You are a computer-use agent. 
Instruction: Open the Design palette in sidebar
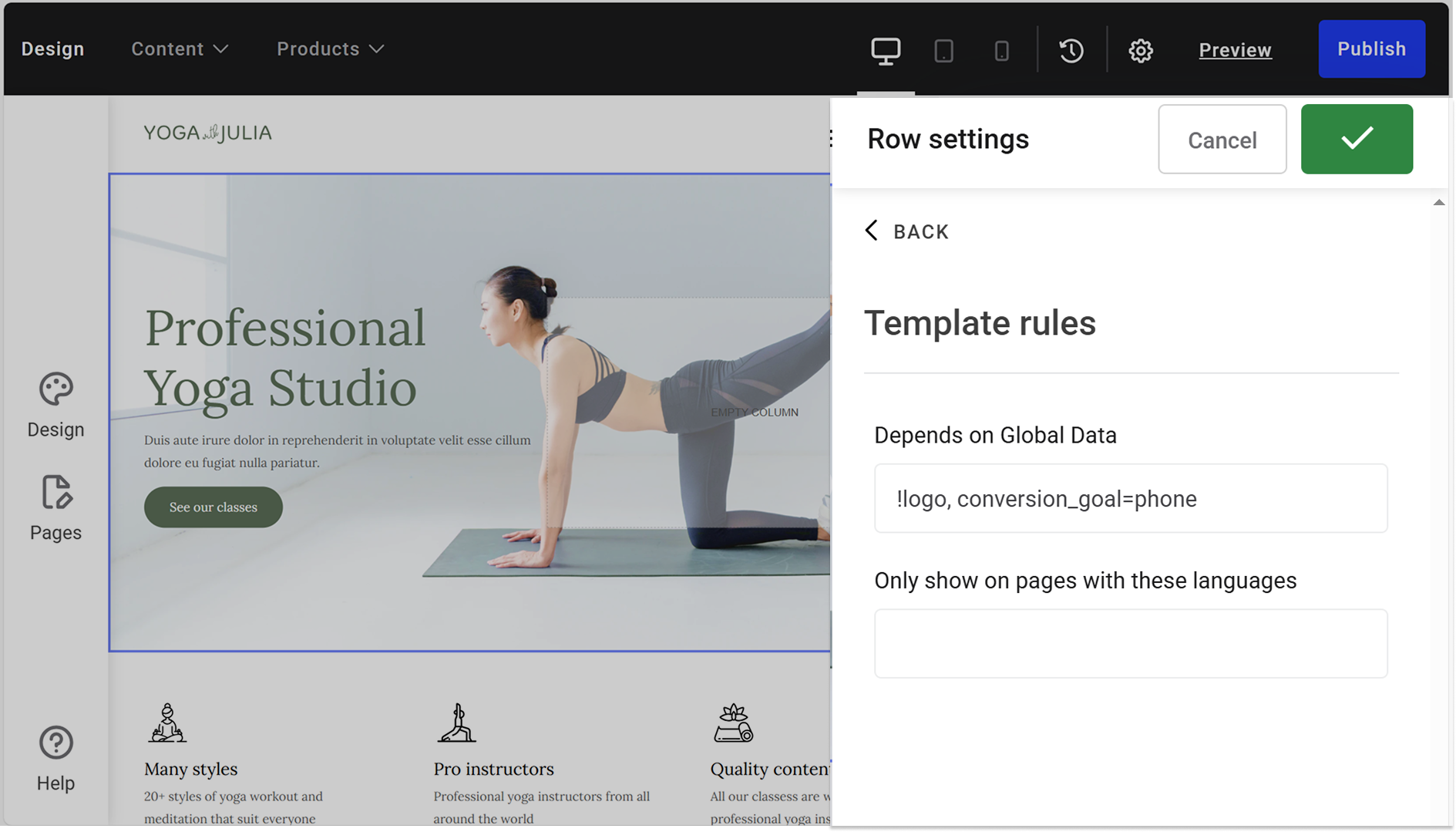[x=55, y=405]
